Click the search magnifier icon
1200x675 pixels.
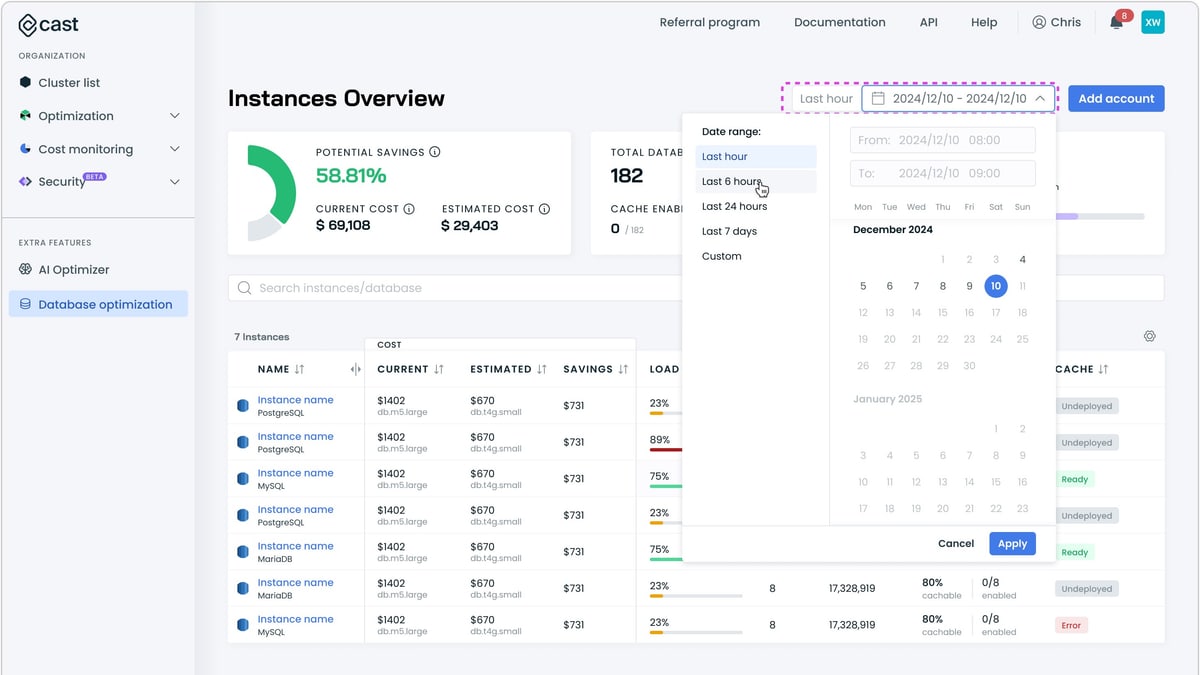click(245, 288)
